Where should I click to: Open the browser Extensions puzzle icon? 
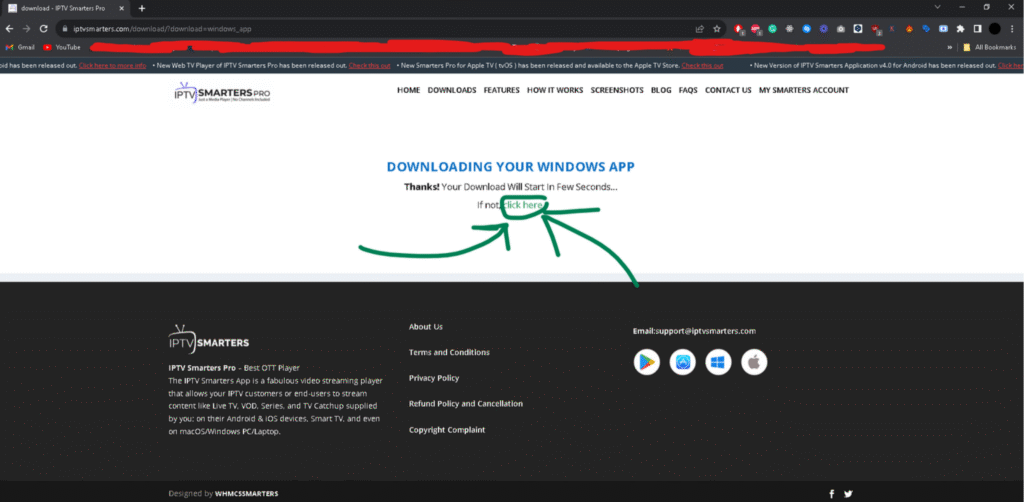pos(961,29)
